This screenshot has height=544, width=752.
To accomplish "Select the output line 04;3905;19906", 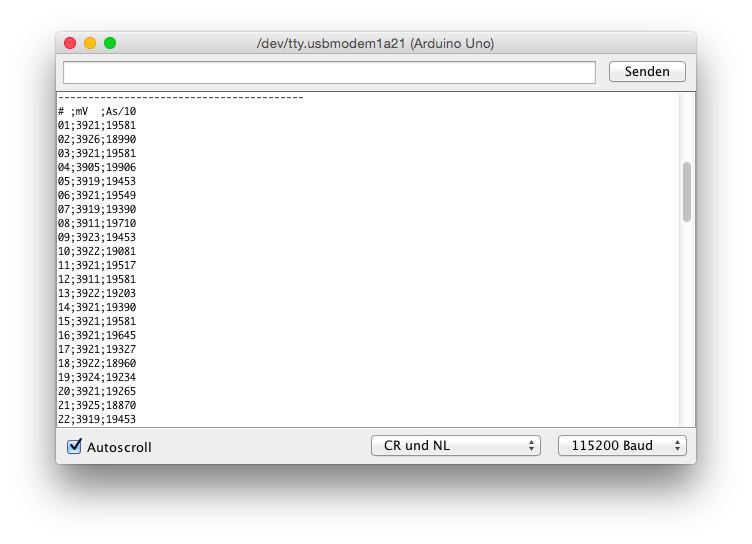I will 97,167.
